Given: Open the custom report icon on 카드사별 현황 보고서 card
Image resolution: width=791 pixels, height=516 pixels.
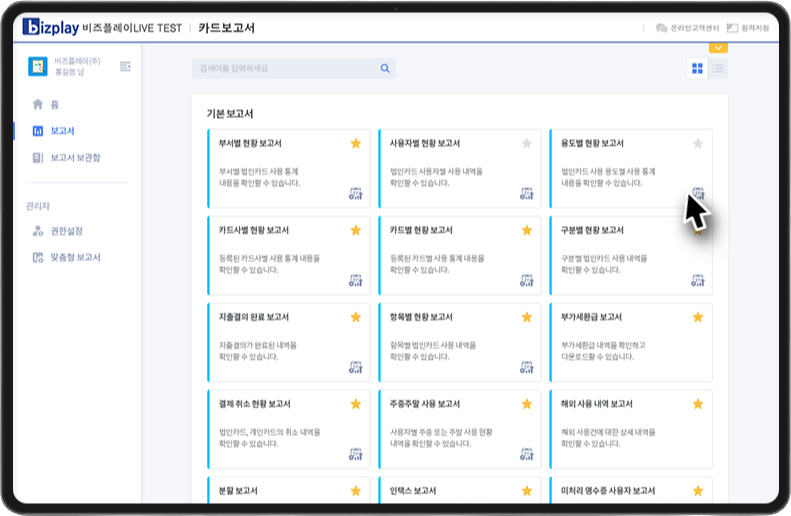Looking at the screenshot, I should [x=356, y=280].
